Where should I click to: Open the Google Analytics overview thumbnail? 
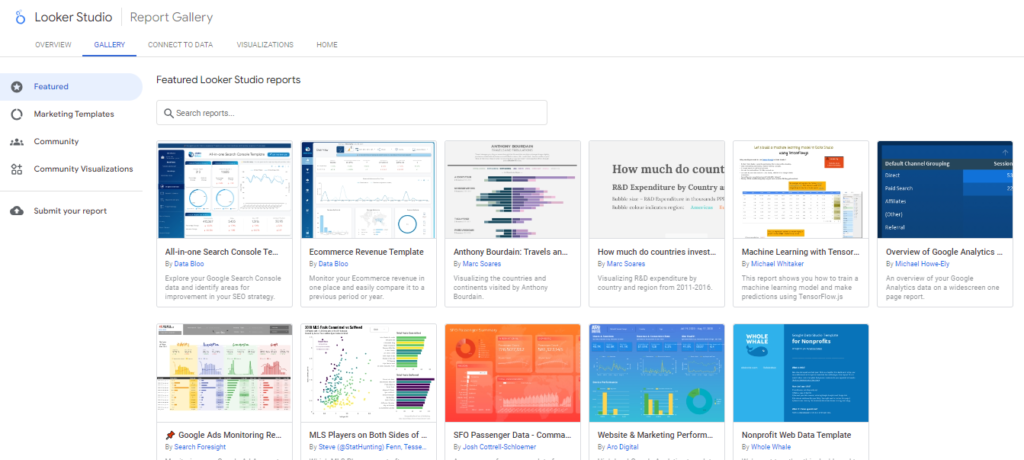(945, 189)
